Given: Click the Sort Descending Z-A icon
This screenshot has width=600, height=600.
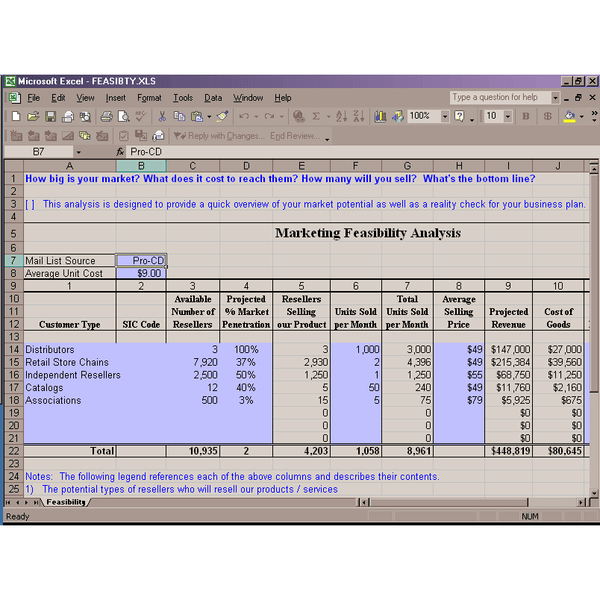Looking at the screenshot, I should click(359, 116).
